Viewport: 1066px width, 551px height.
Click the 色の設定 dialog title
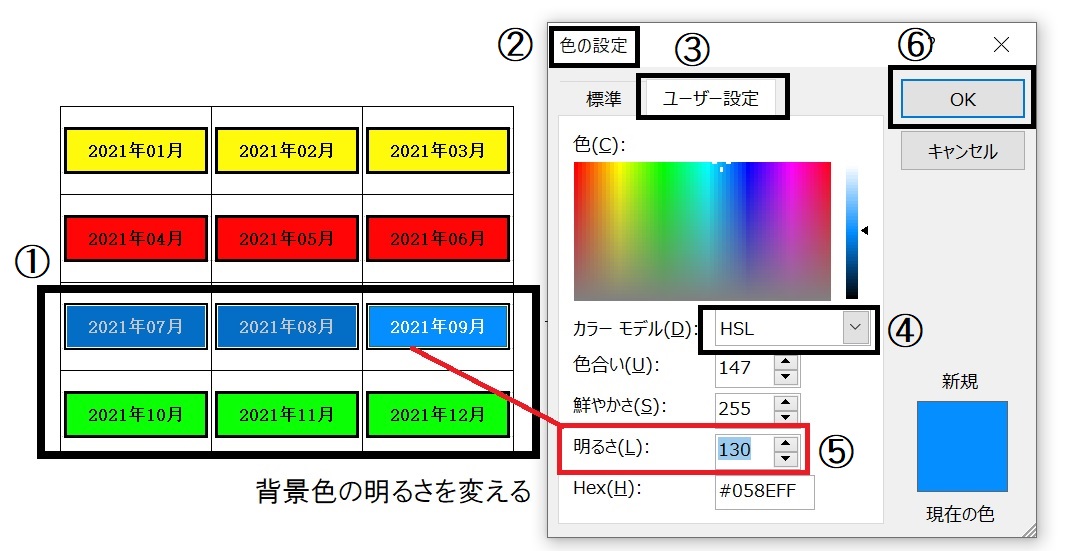[594, 46]
